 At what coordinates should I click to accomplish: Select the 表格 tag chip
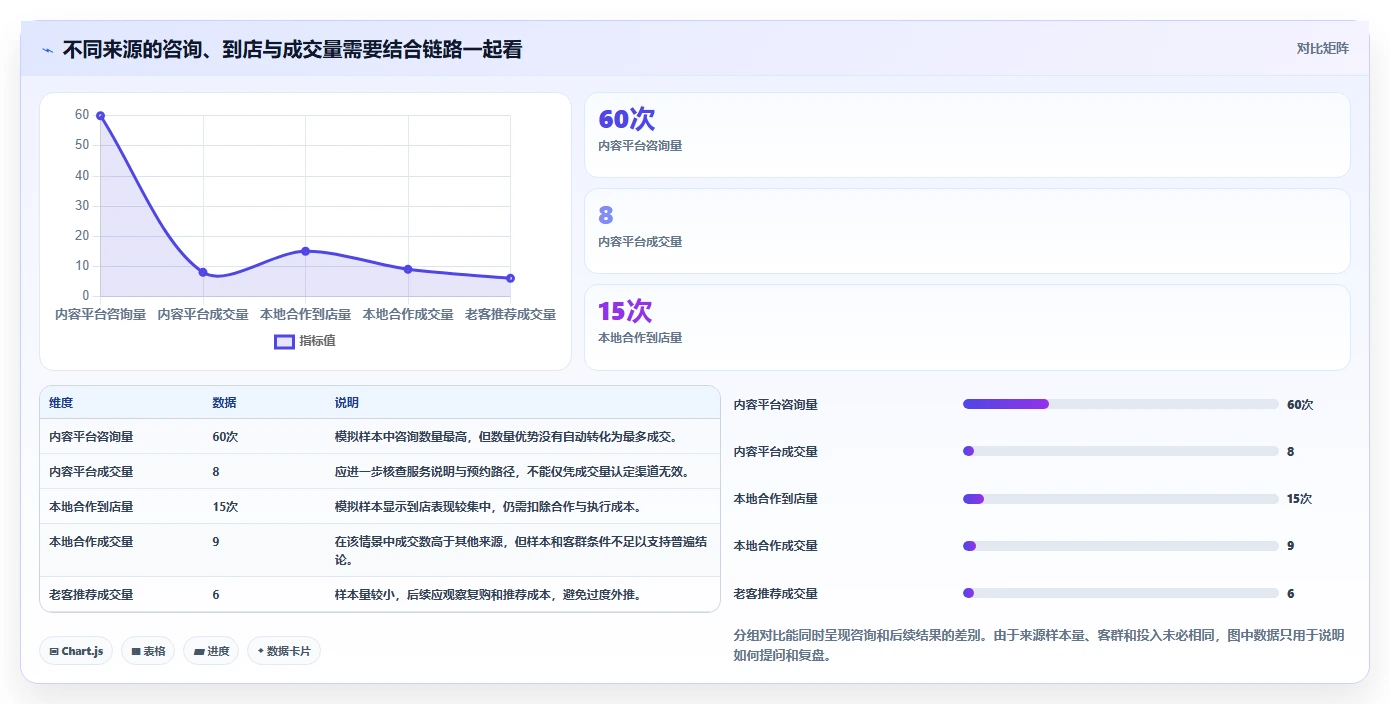click(148, 651)
